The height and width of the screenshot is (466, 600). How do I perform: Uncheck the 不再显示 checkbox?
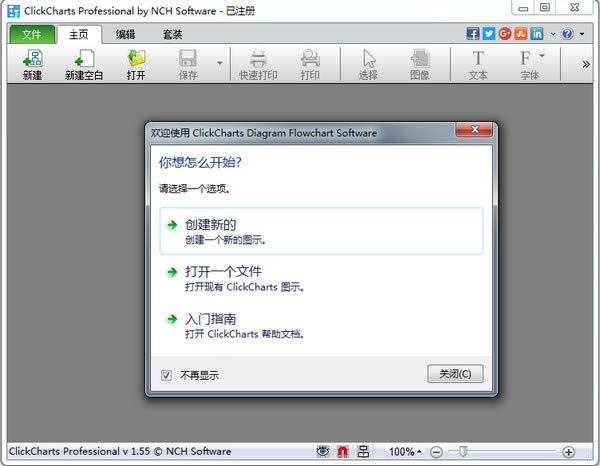166,375
